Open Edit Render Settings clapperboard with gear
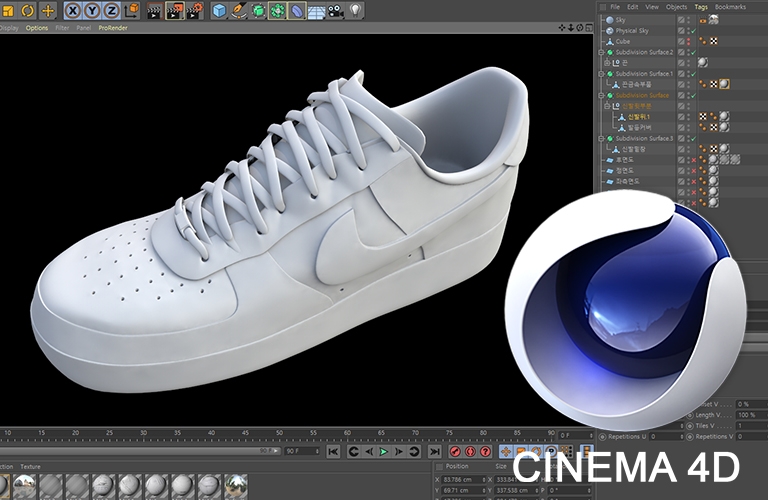Image resolution: width=768 pixels, height=500 pixels. point(195,11)
